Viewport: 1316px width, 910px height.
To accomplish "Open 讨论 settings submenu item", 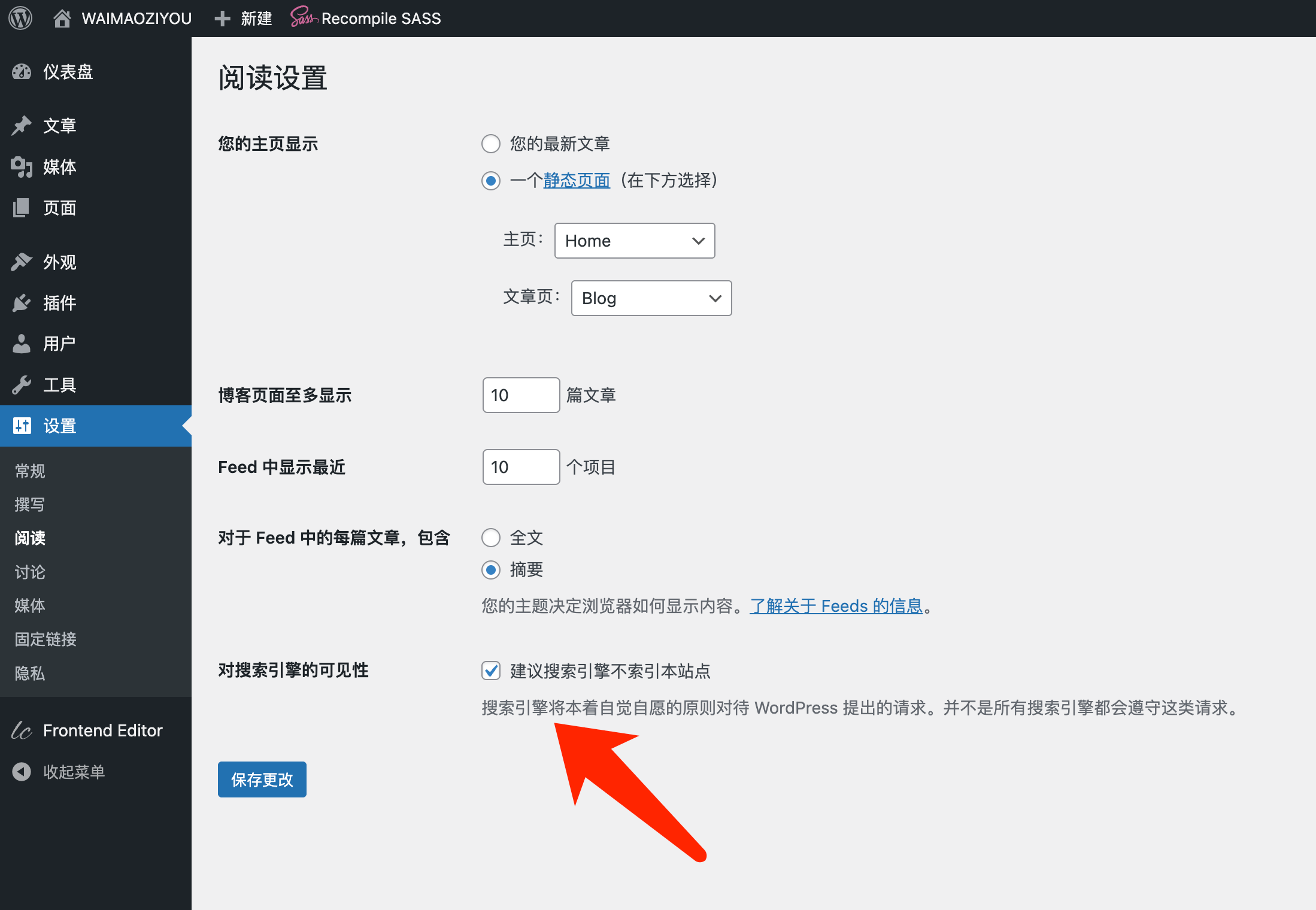I will 30,572.
